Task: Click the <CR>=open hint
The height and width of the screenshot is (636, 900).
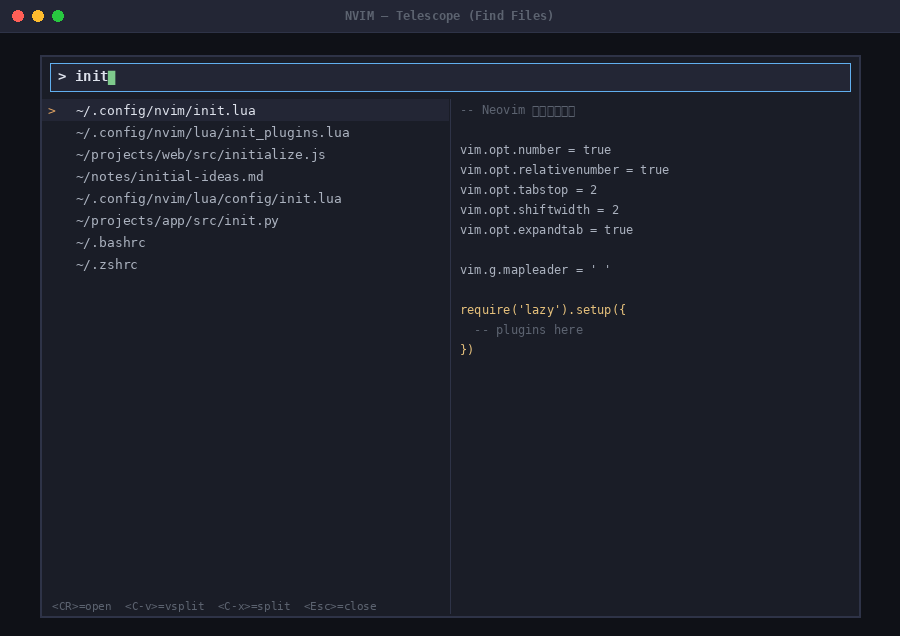Action: (82, 606)
